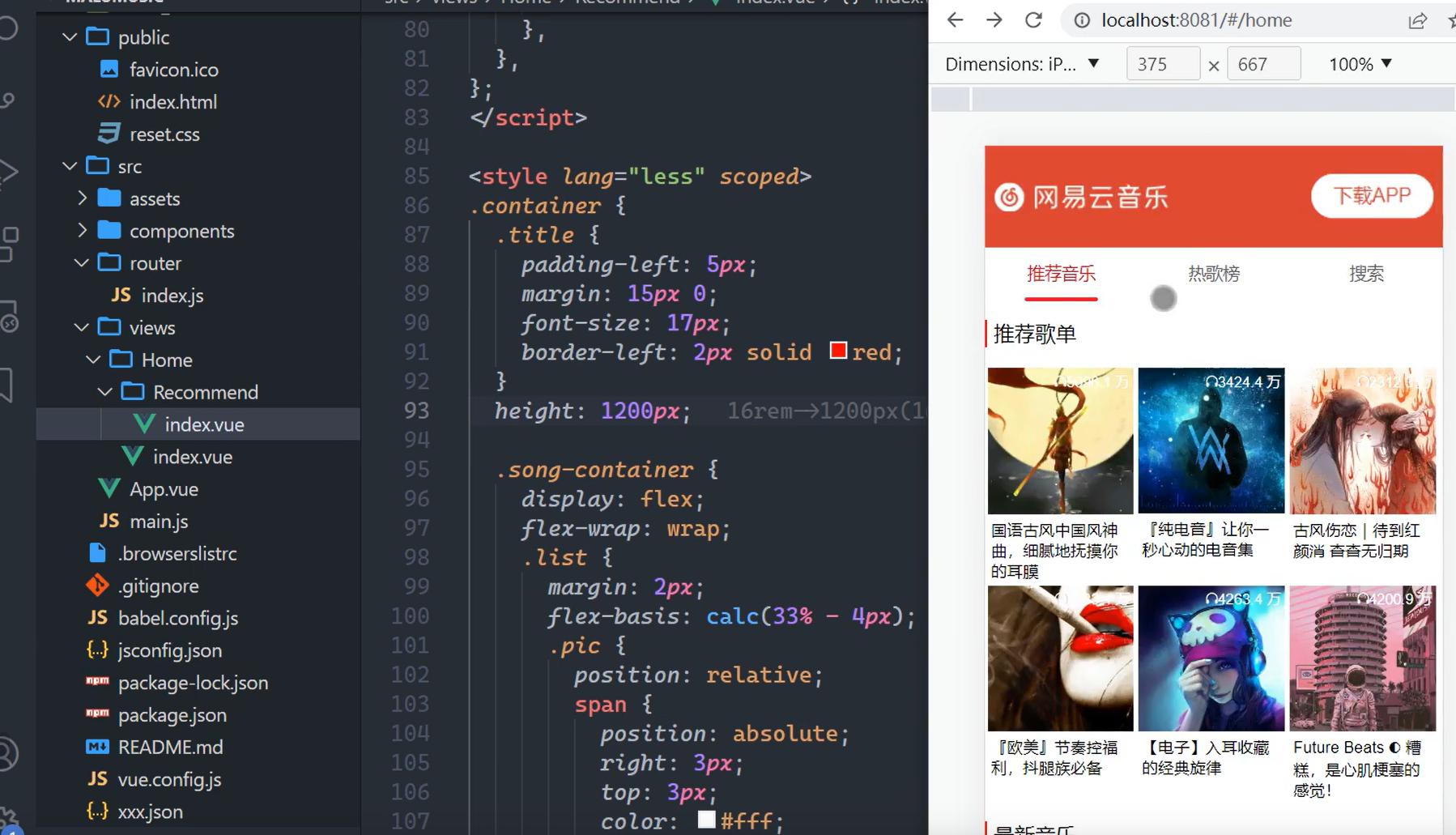Screen dimensions: 1456x835
Task: Click the browser back arrow
Action: [x=956, y=20]
